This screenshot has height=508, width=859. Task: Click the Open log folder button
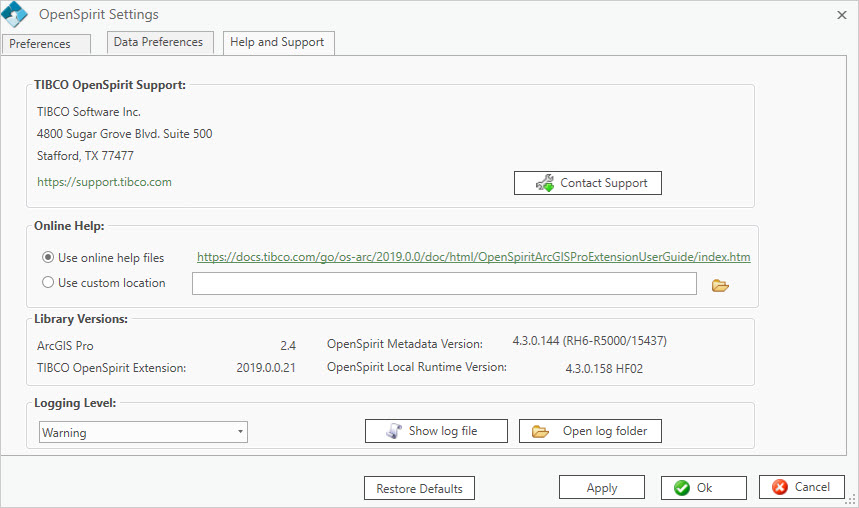click(590, 431)
